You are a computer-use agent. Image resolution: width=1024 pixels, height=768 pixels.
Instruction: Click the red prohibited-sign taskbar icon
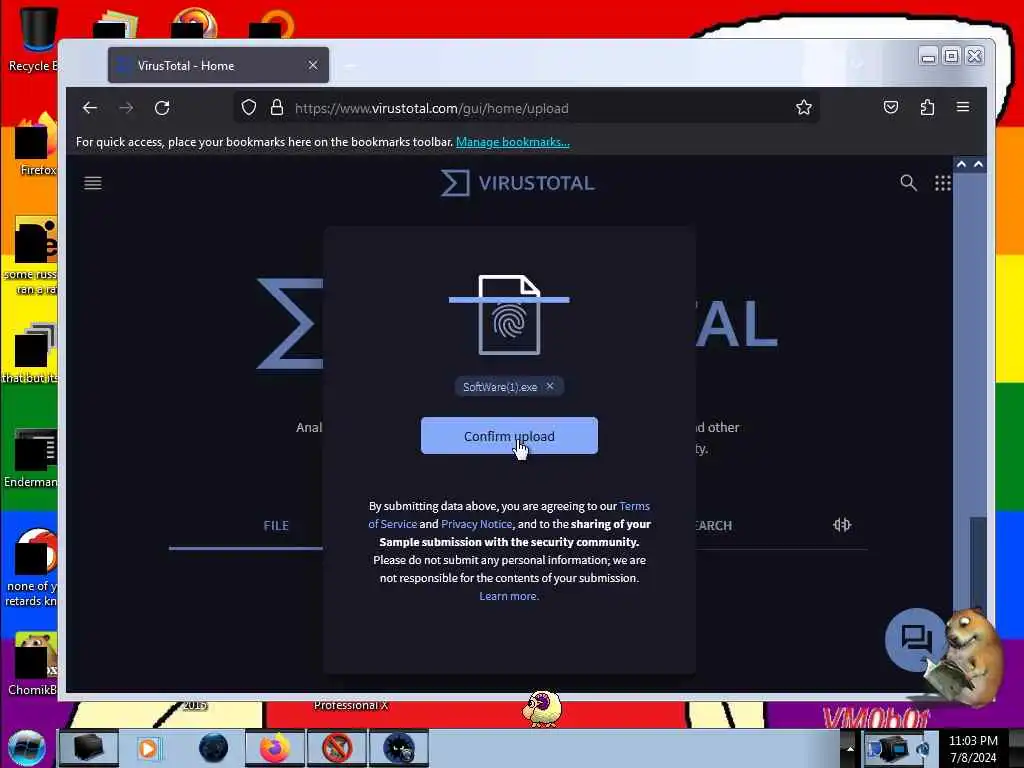click(x=337, y=748)
